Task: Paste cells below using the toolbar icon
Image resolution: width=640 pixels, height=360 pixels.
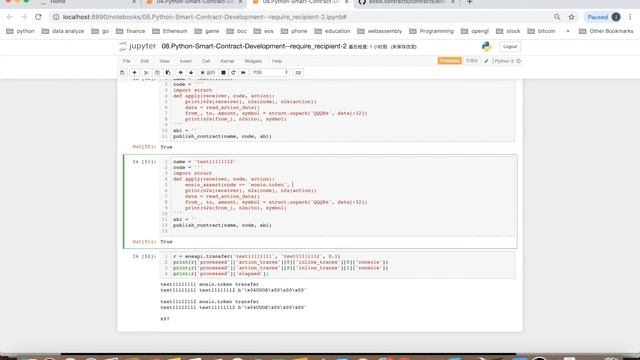Action: [x=168, y=73]
